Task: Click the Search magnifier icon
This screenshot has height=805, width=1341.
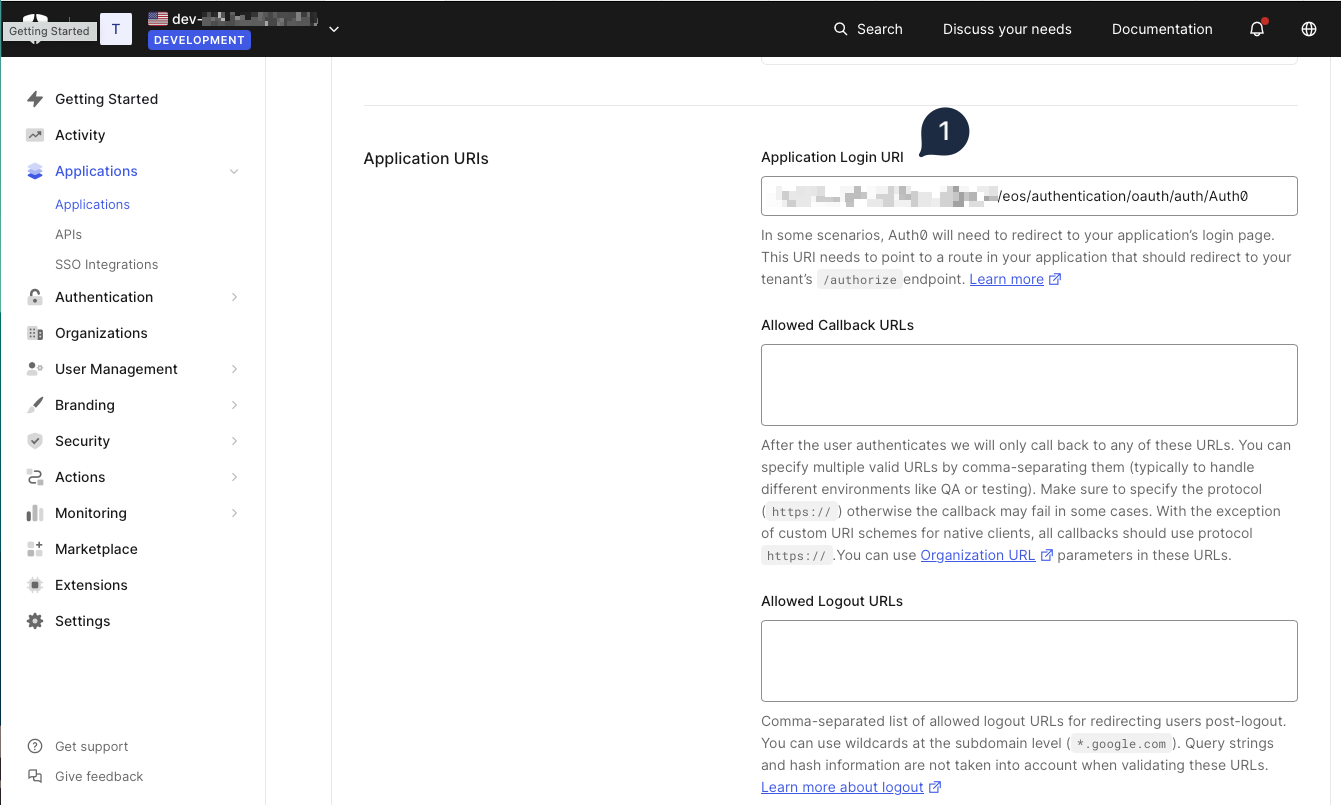Action: tap(841, 29)
